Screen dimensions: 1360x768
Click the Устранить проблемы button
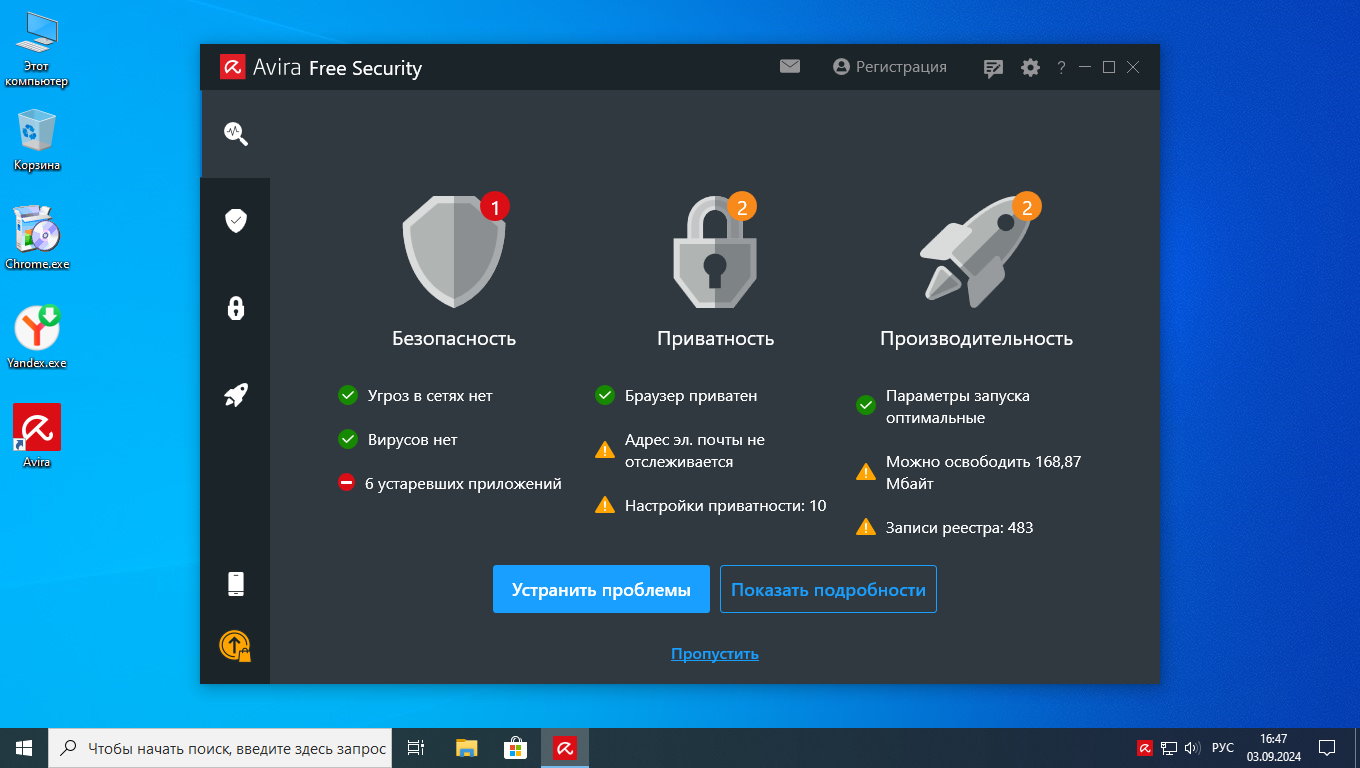coord(601,589)
